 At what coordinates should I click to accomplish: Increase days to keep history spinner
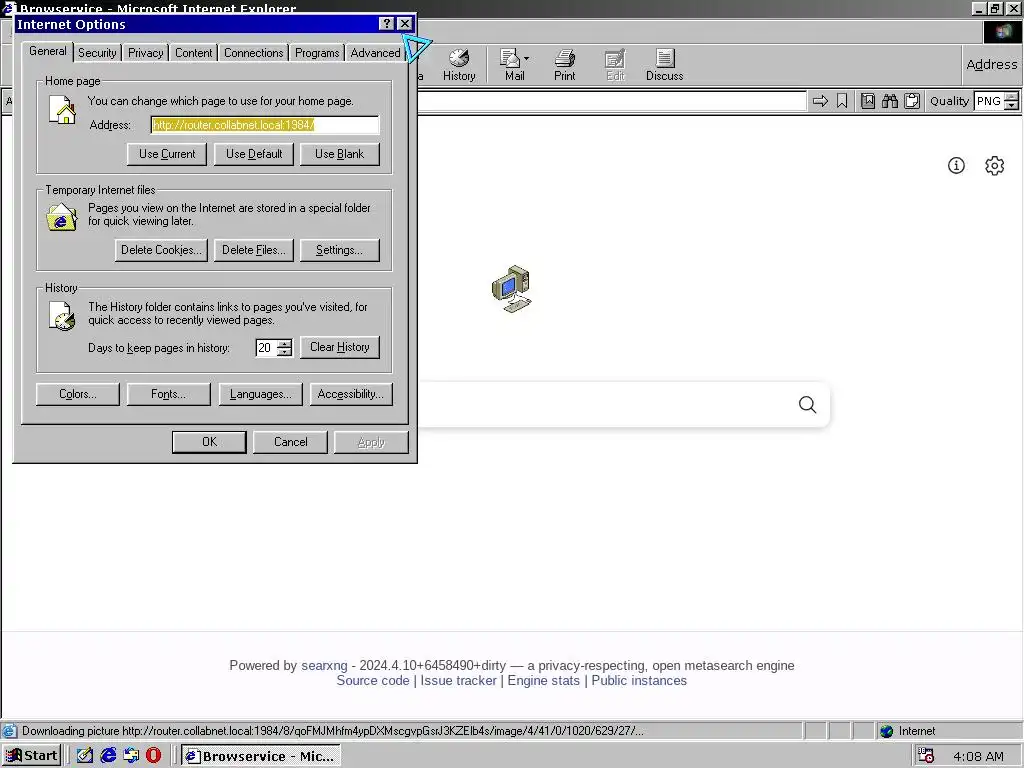(285, 344)
